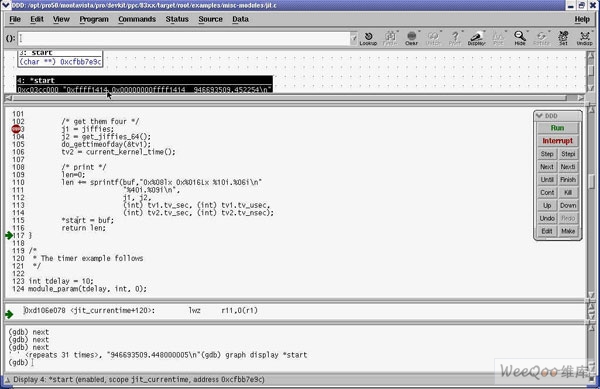This screenshot has width=600, height=389.
Task: Toggle the breakpoint marker at line 103
Action: (x=16, y=129)
